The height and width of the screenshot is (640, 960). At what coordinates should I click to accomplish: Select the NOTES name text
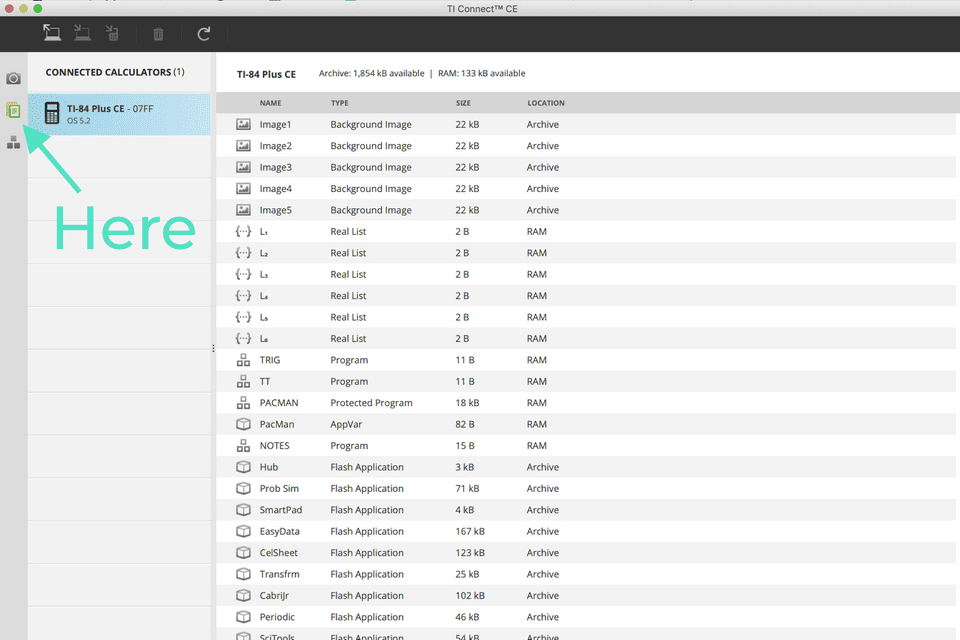tap(274, 446)
